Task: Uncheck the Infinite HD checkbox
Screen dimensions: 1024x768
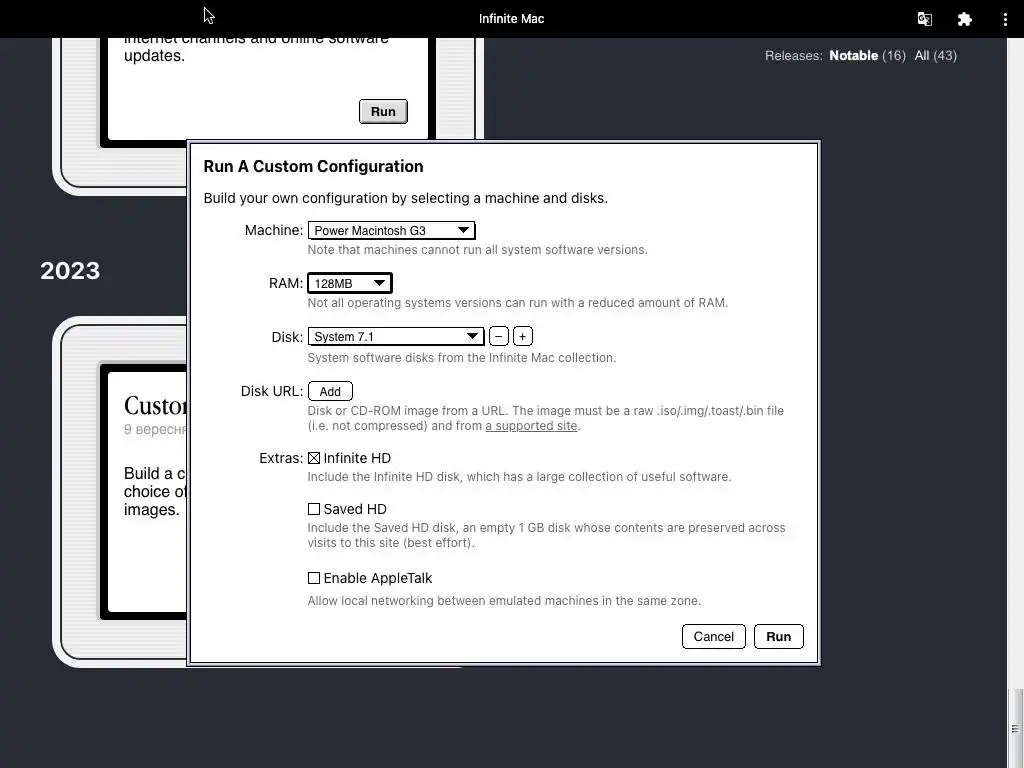Action: (314, 458)
